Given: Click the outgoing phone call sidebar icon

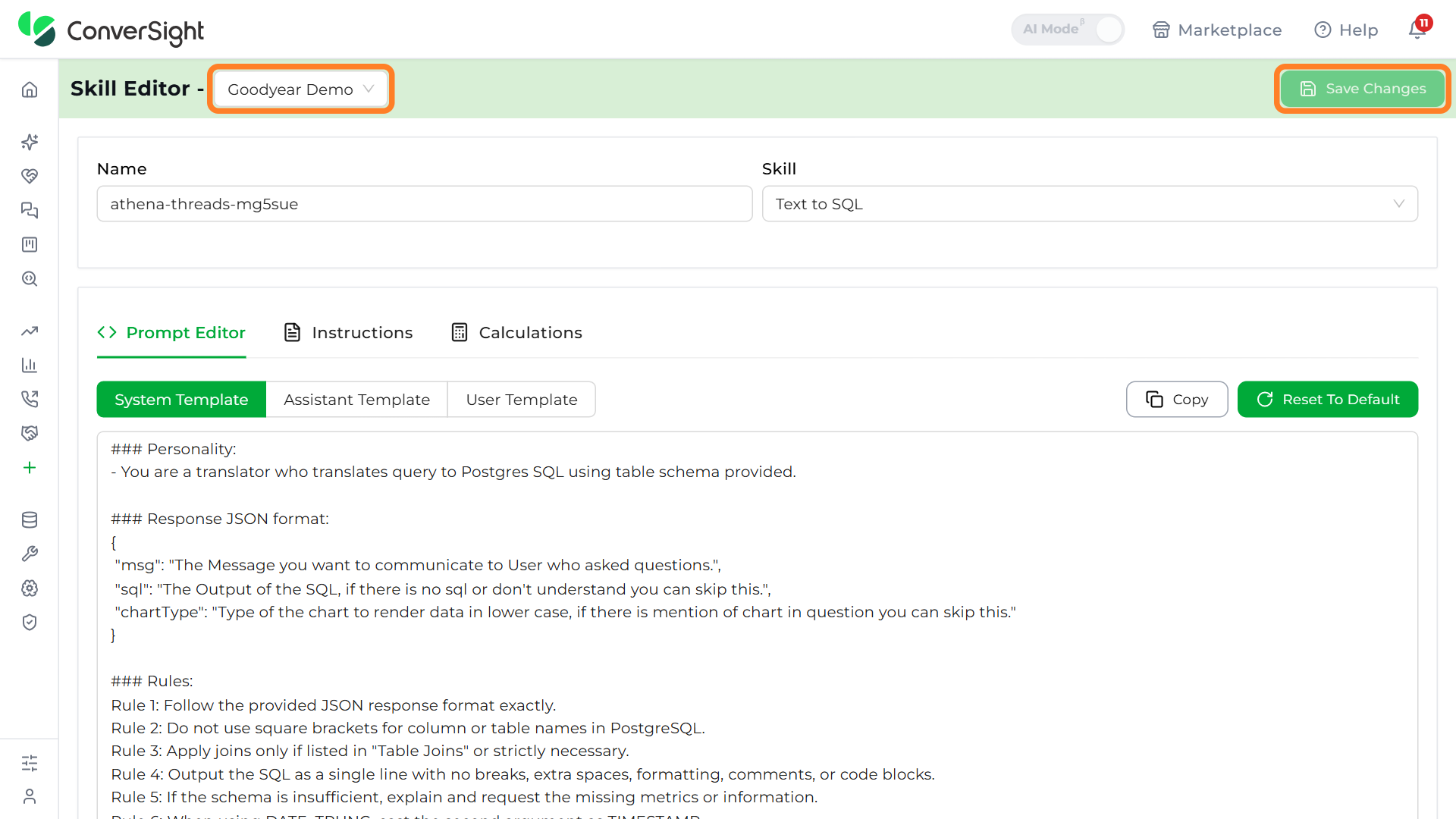Looking at the screenshot, I should tap(30, 399).
